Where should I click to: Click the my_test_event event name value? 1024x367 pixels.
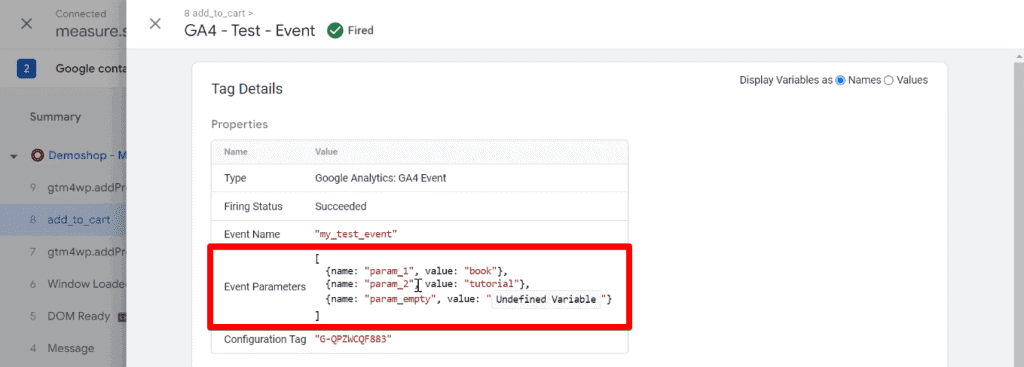356,234
